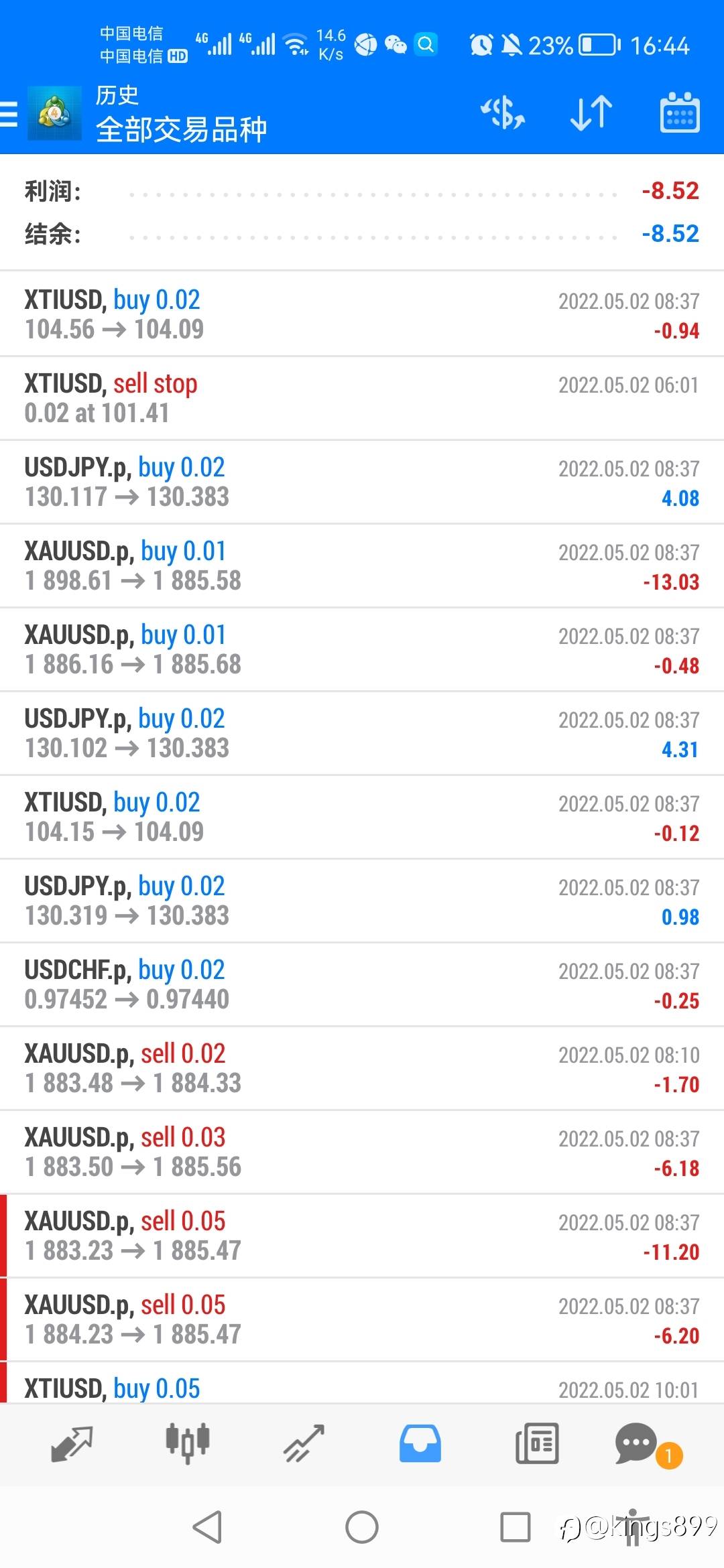Tap the XAUUSD.p sell 0.03 trade
Viewport: 724px width, 1568px height.
point(362,1152)
